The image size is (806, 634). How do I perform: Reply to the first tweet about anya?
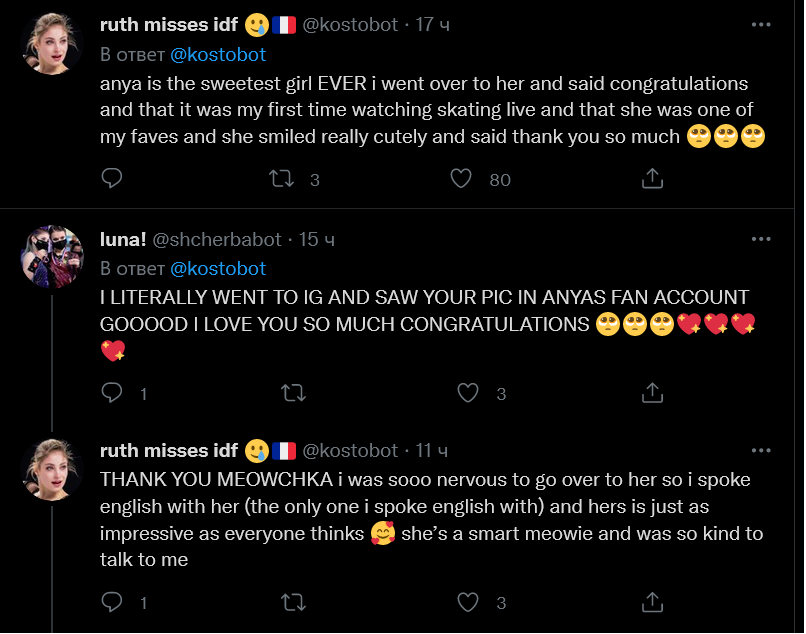(113, 179)
